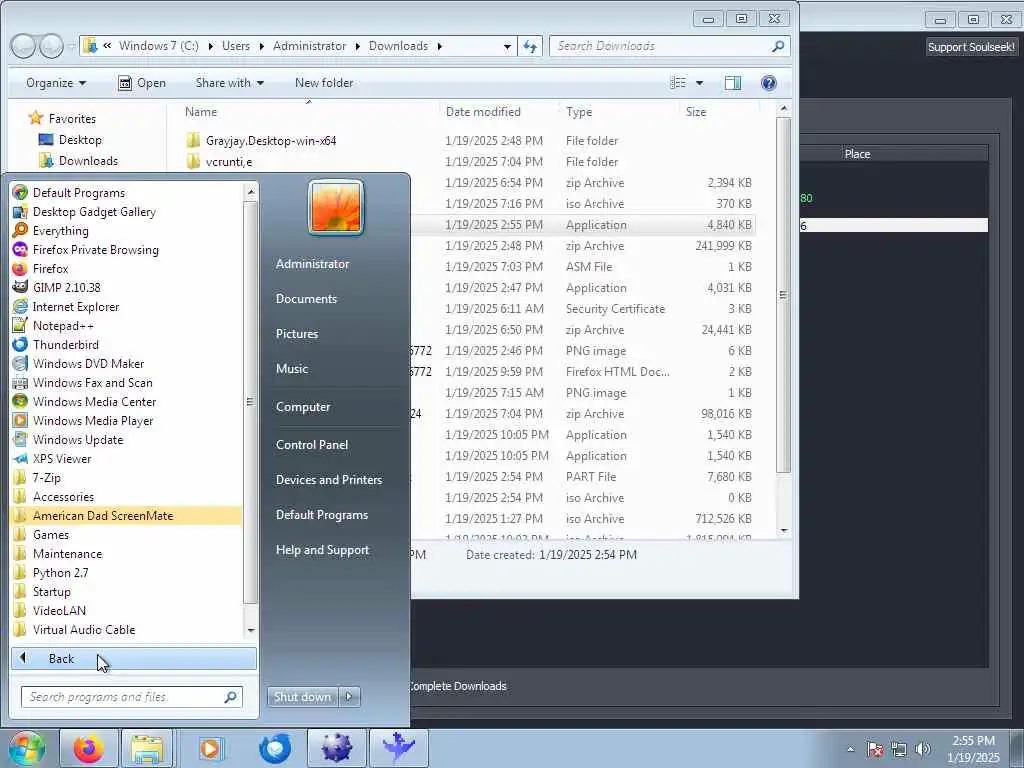This screenshot has width=1024, height=768.
Task: Sort by the Date modified column
Action: click(x=483, y=112)
